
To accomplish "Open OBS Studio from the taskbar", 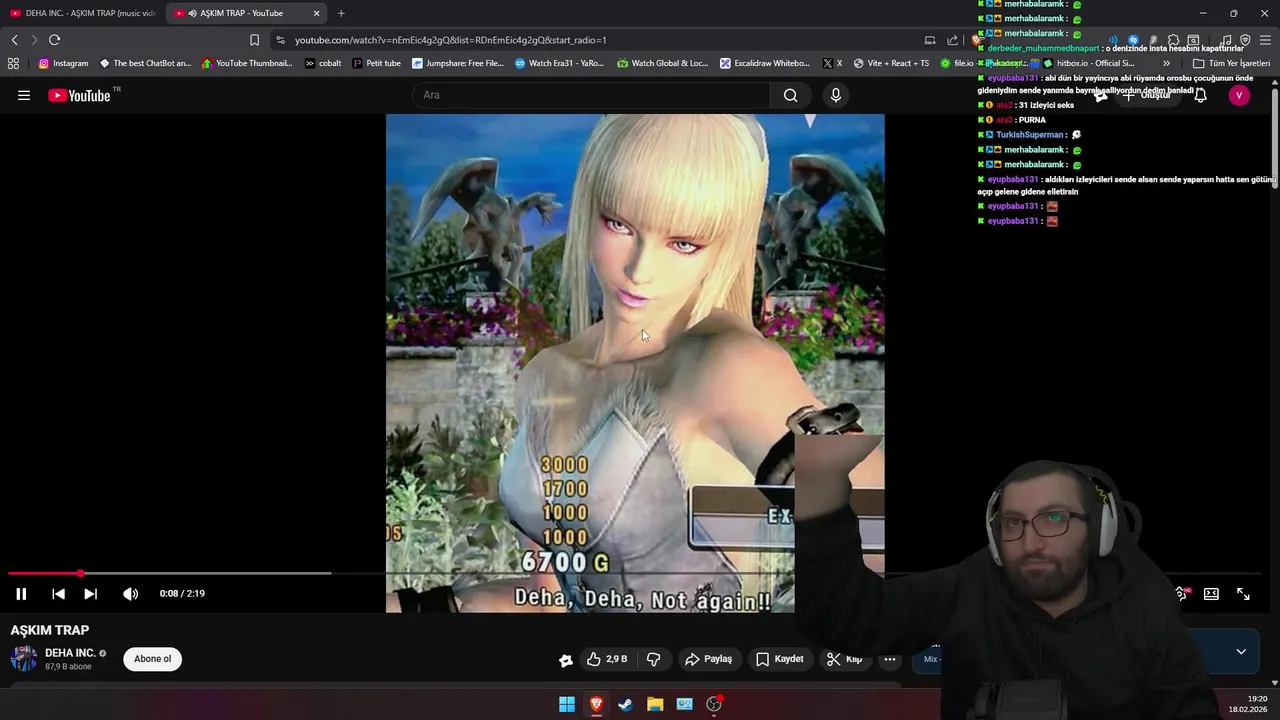I will coord(714,704).
